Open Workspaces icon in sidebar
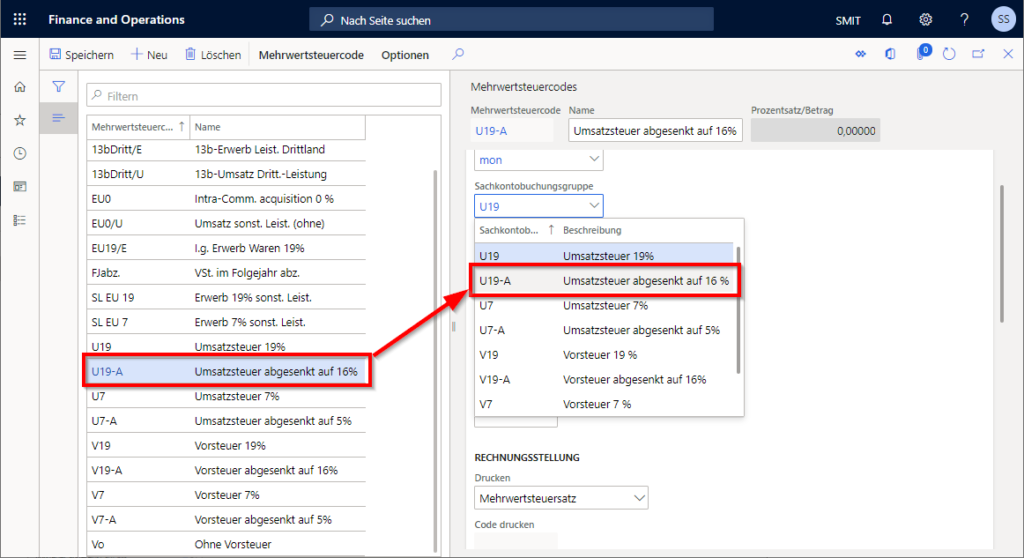 (20, 187)
